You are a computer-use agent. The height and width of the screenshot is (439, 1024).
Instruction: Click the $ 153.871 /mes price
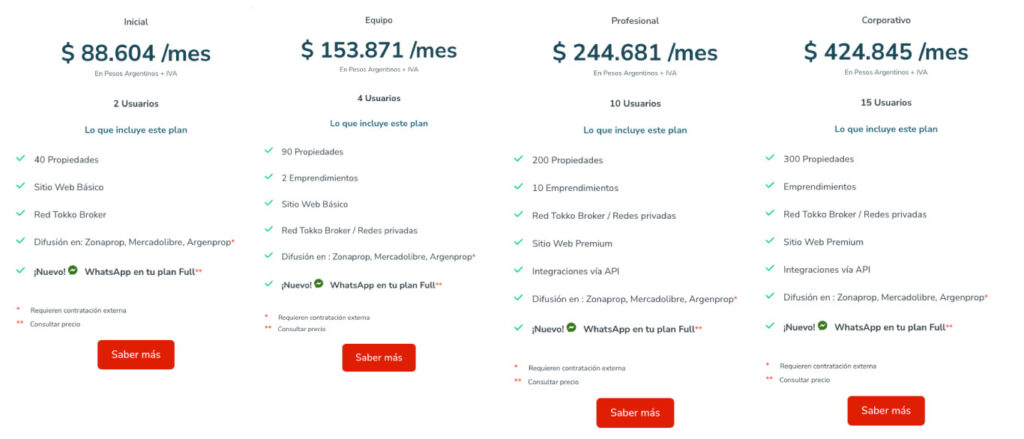click(379, 48)
